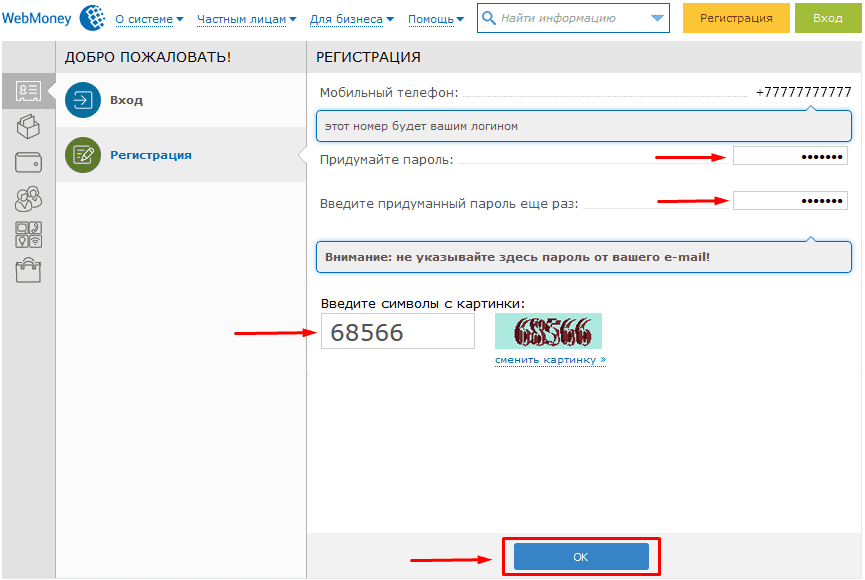Open the box package sidebar icon

pos(28,126)
